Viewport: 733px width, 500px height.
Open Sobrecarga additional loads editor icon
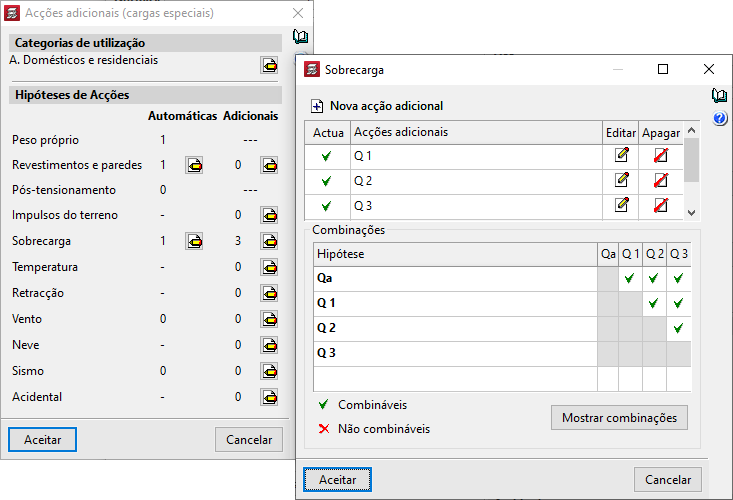[x=269, y=241]
